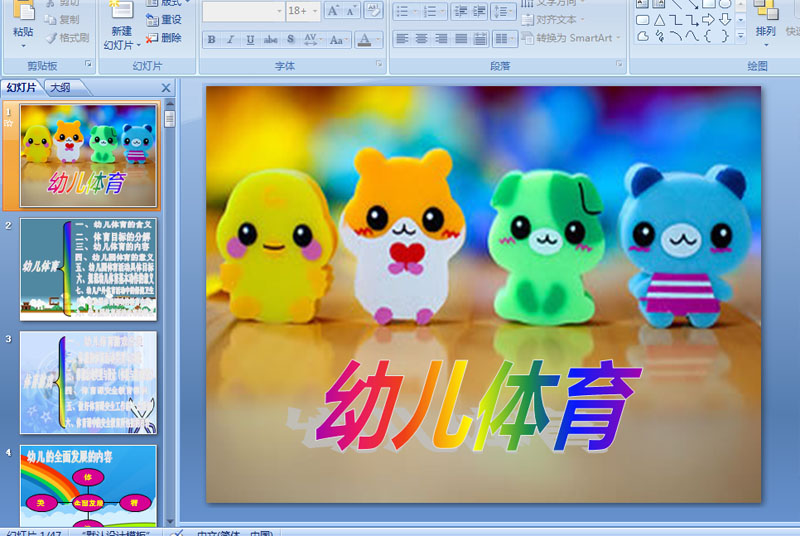Select the elbow arrow connector shape
Viewport: 800px width, 536px height.
coord(692,20)
